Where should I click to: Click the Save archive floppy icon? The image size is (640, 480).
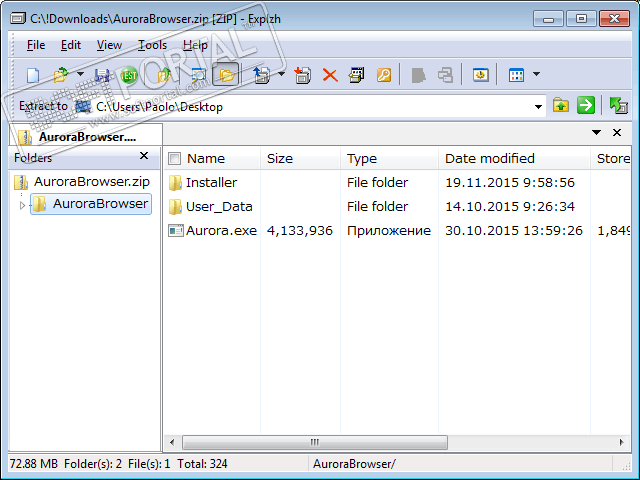click(102, 75)
